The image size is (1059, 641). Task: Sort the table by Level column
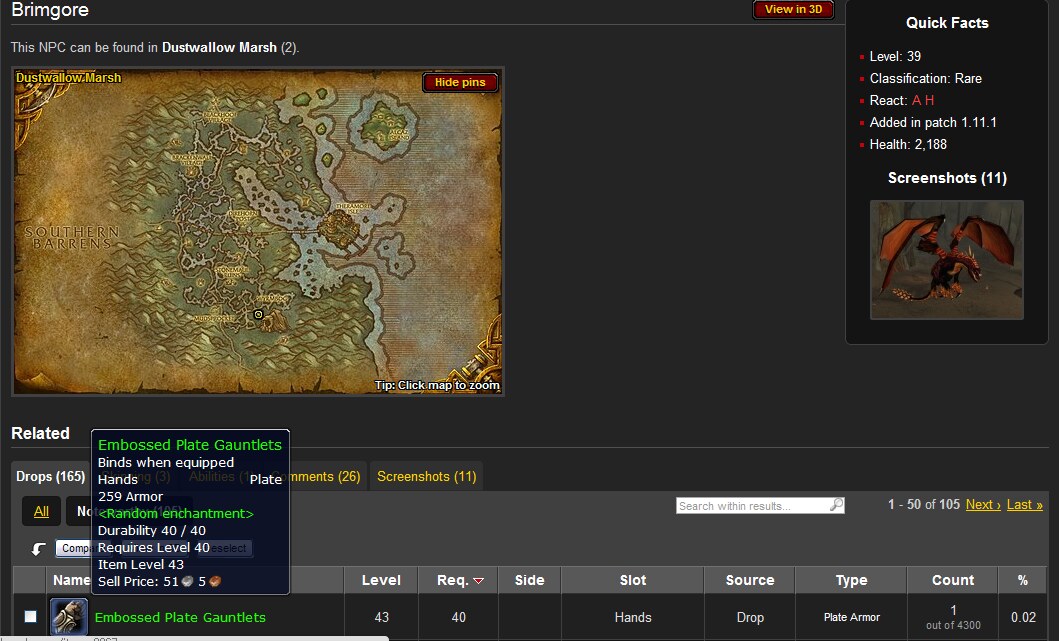381,580
